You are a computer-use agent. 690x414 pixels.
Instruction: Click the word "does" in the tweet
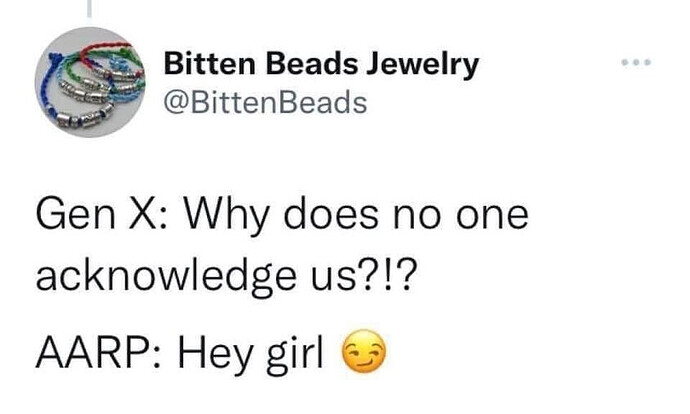[331, 214]
